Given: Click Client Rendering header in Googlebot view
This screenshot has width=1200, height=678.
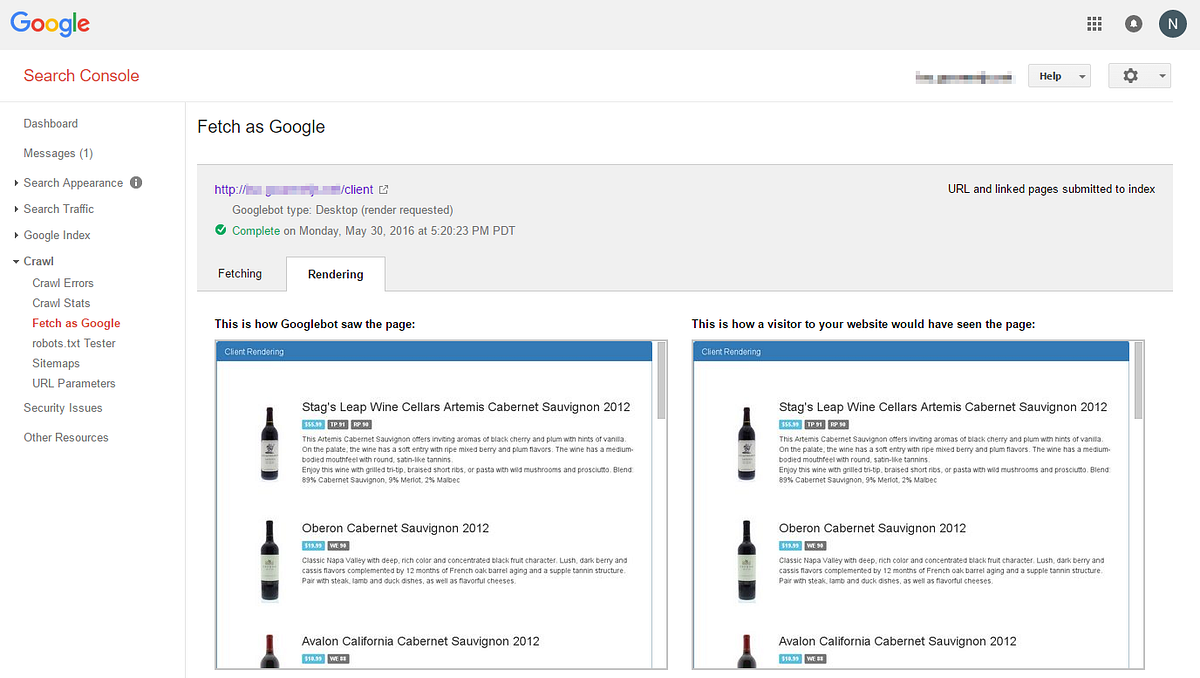Looking at the screenshot, I should pyautogui.click(x=434, y=352).
